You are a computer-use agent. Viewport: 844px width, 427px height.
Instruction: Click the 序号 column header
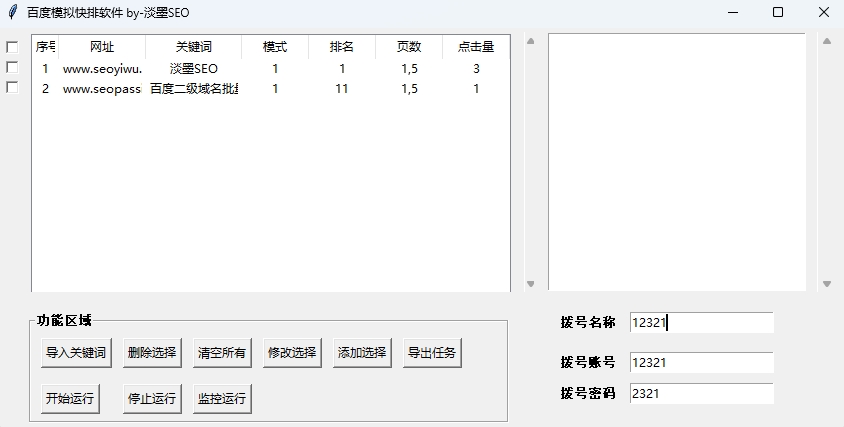coord(45,47)
